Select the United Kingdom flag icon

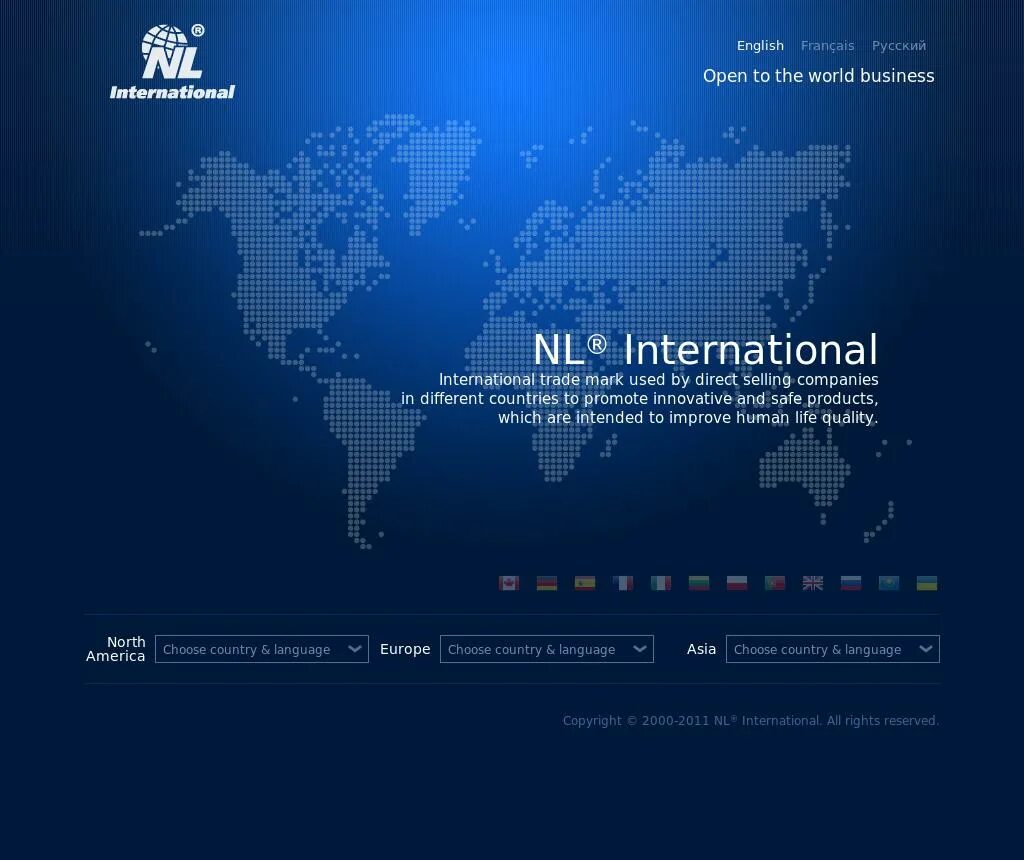pos(812,583)
